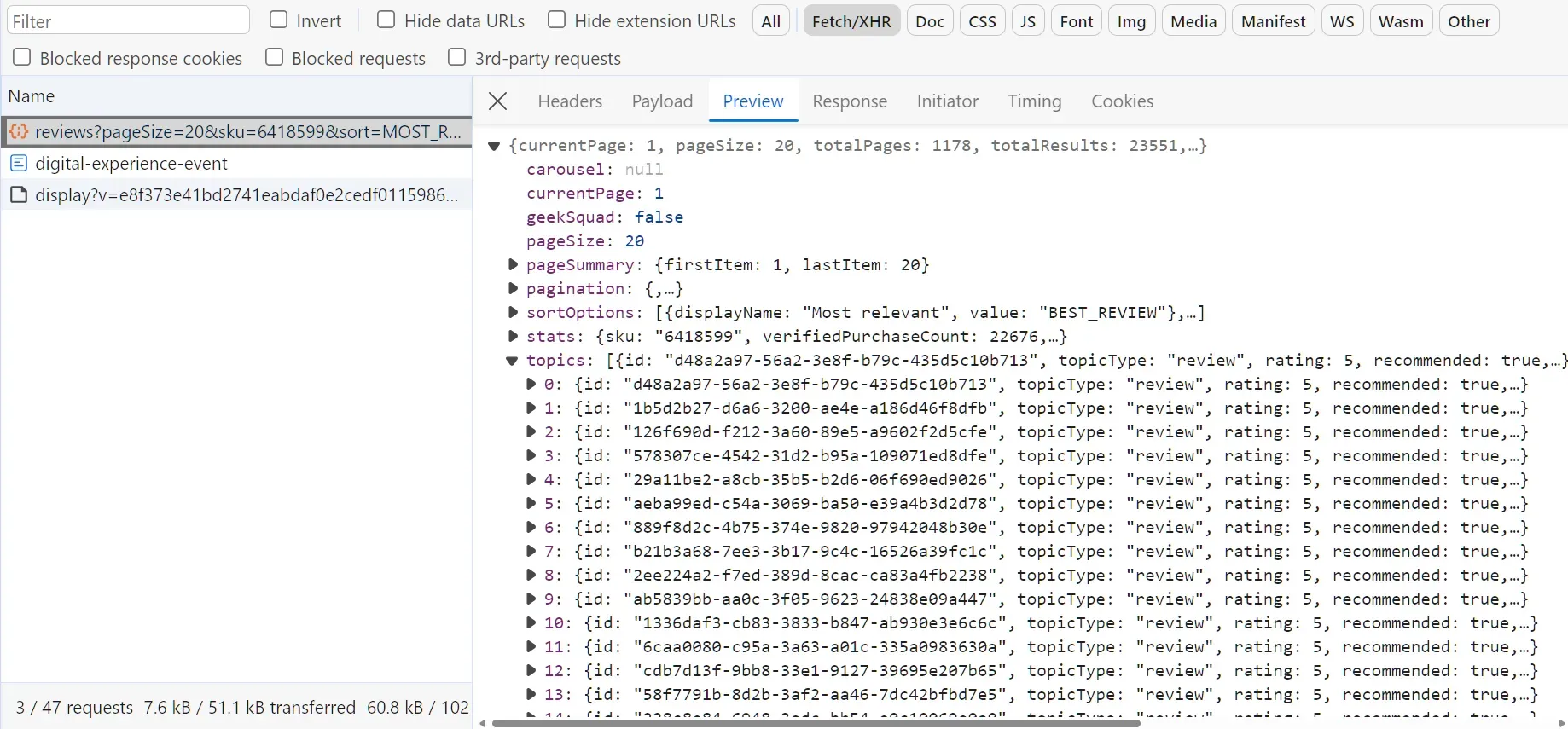Expand the pagination node
1568x729 pixels.
(x=513, y=288)
